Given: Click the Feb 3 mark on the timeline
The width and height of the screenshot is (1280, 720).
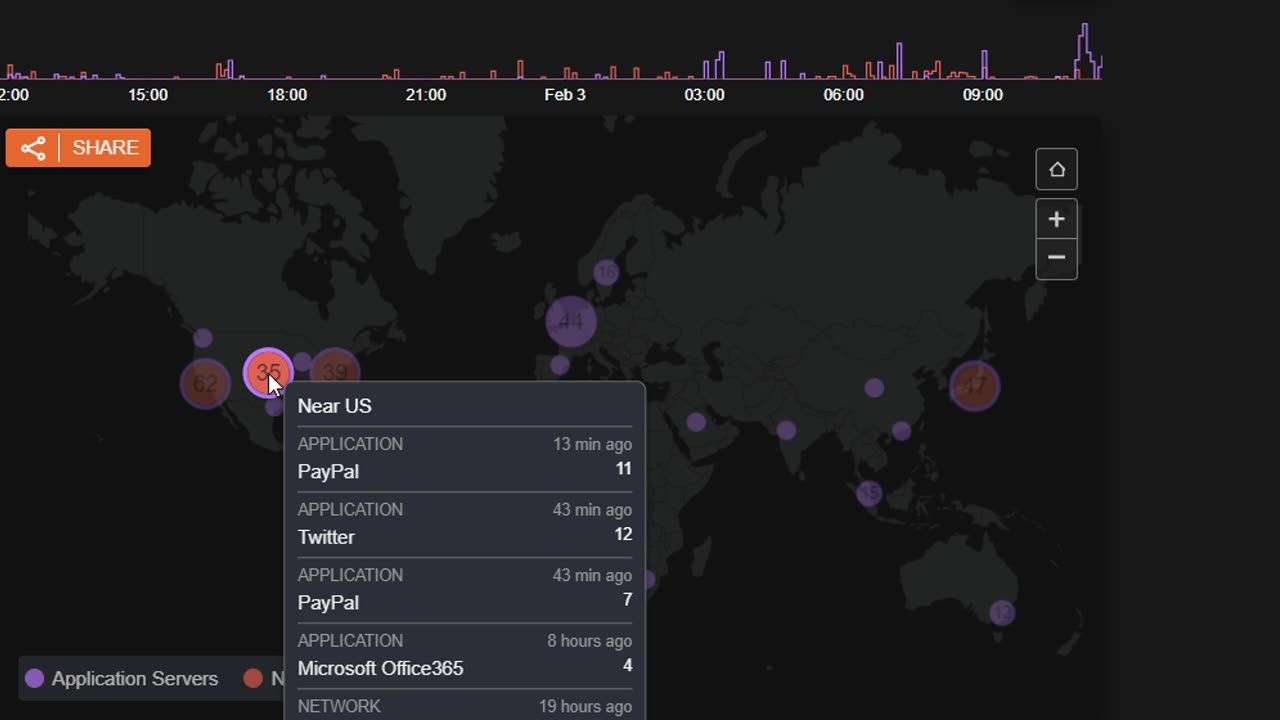Looking at the screenshot, I should pos(565,95).
